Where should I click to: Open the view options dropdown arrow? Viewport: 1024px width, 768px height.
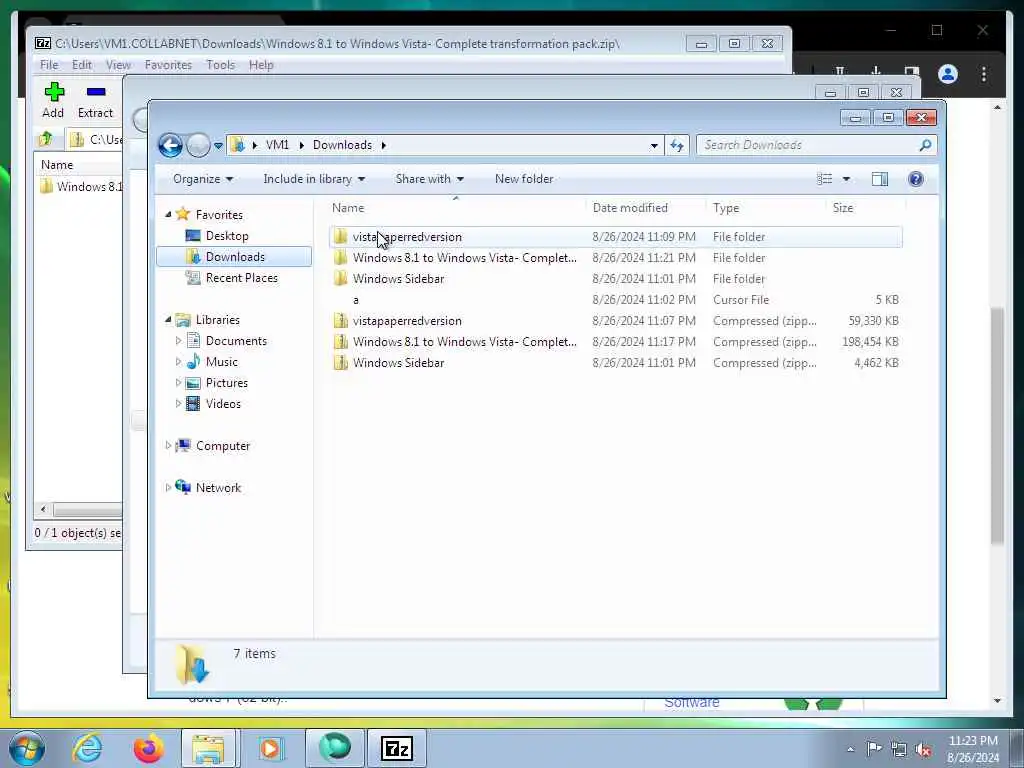pyautogui.click(x=846, y=179)
